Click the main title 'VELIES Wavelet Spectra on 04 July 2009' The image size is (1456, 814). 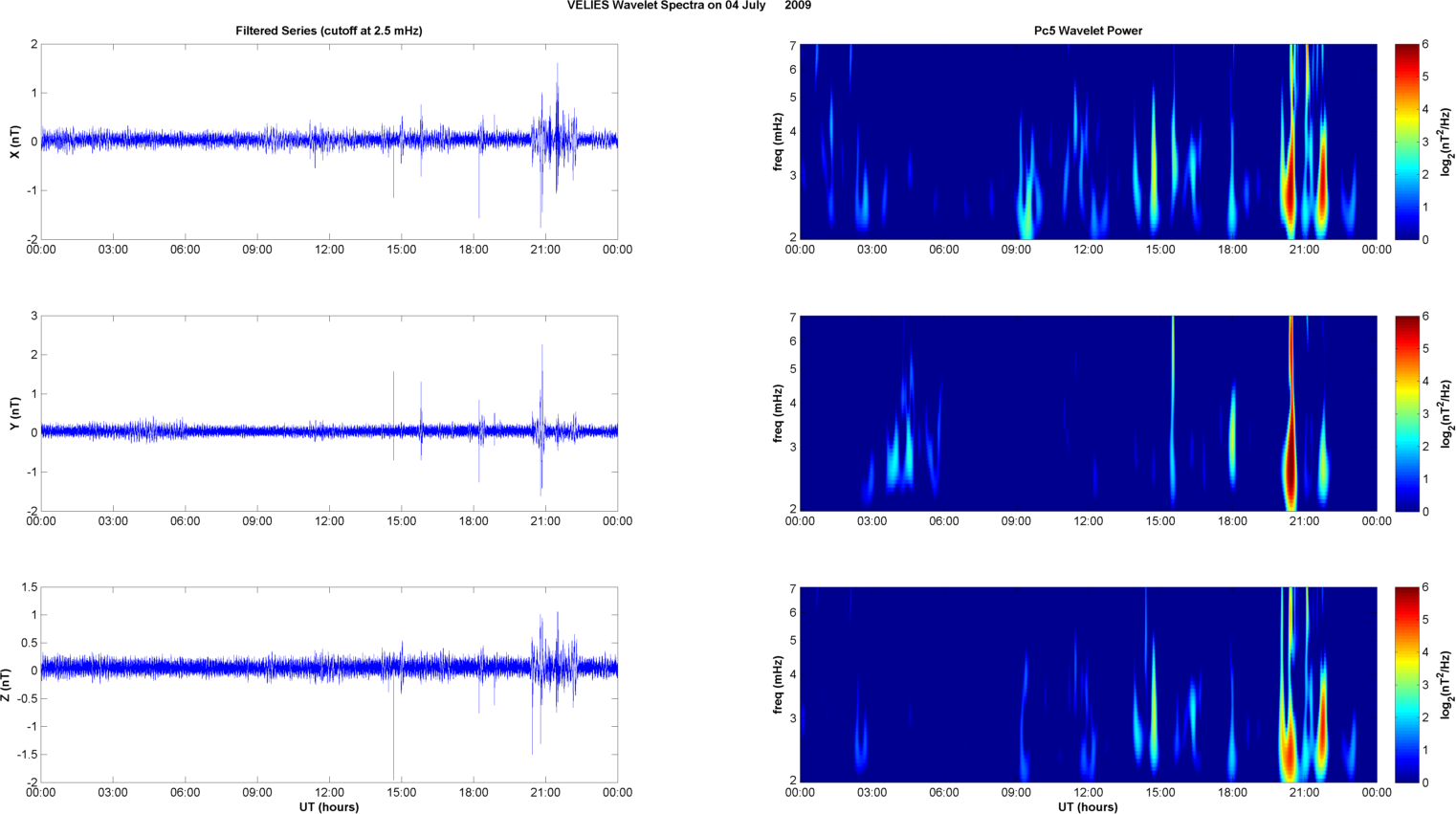689,6
